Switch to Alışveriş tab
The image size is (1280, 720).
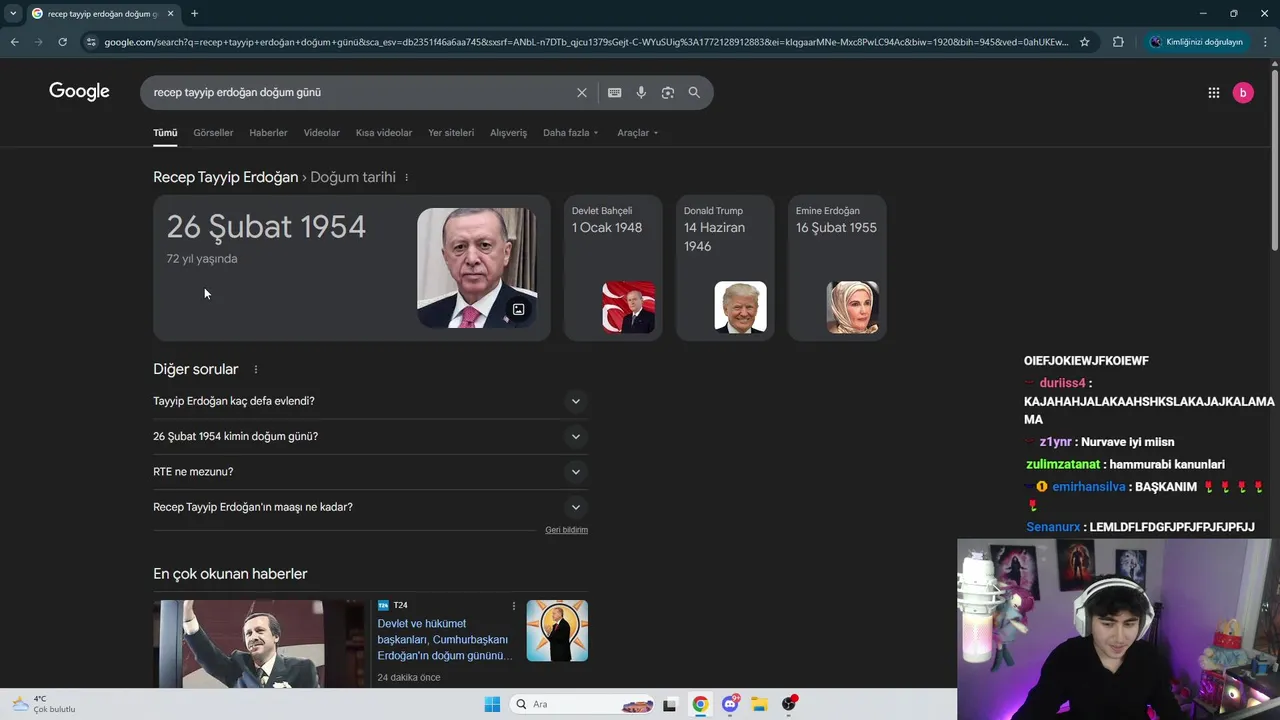(x=508, y=132)
